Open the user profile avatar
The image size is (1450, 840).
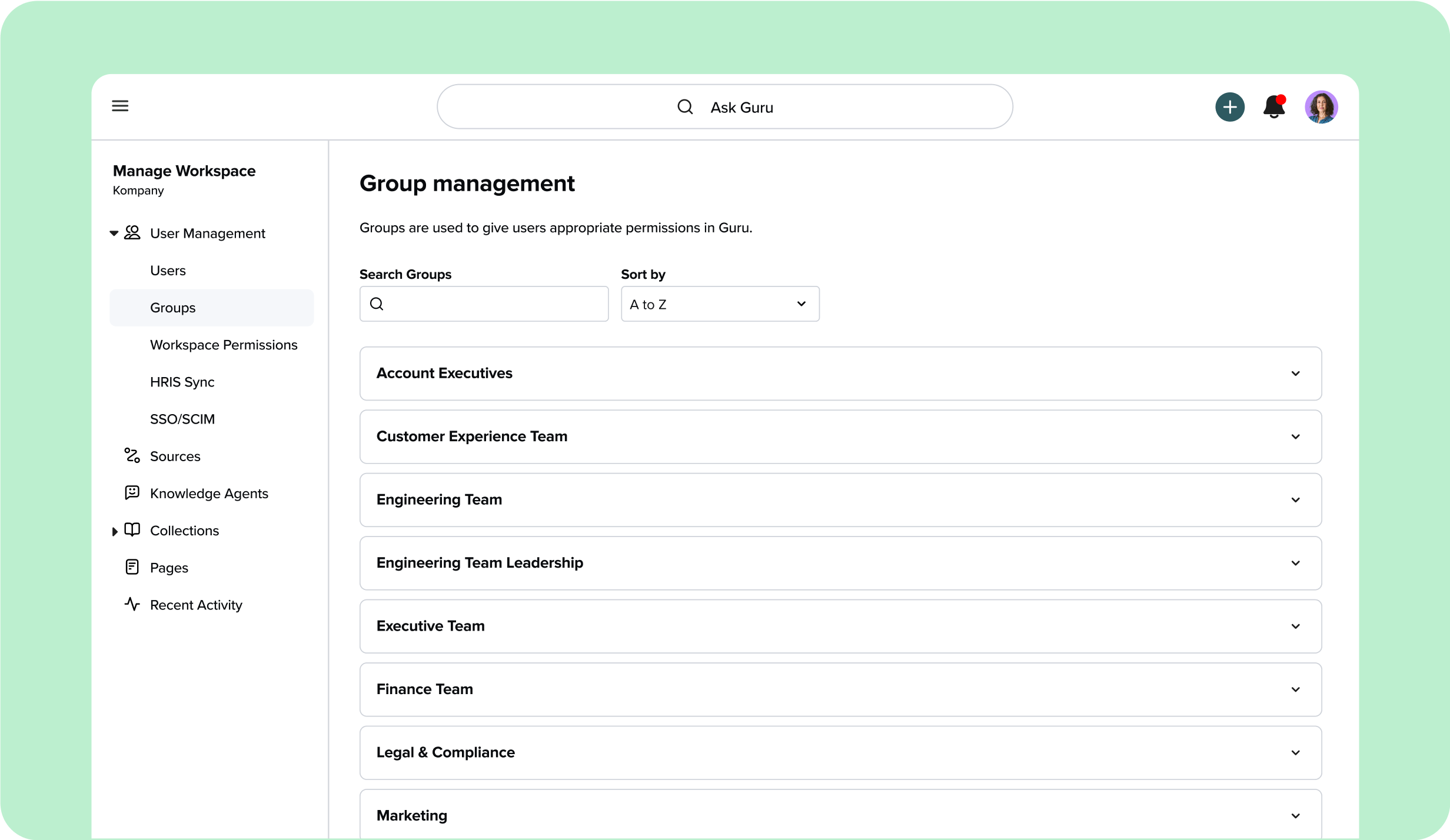(1321, 107)
